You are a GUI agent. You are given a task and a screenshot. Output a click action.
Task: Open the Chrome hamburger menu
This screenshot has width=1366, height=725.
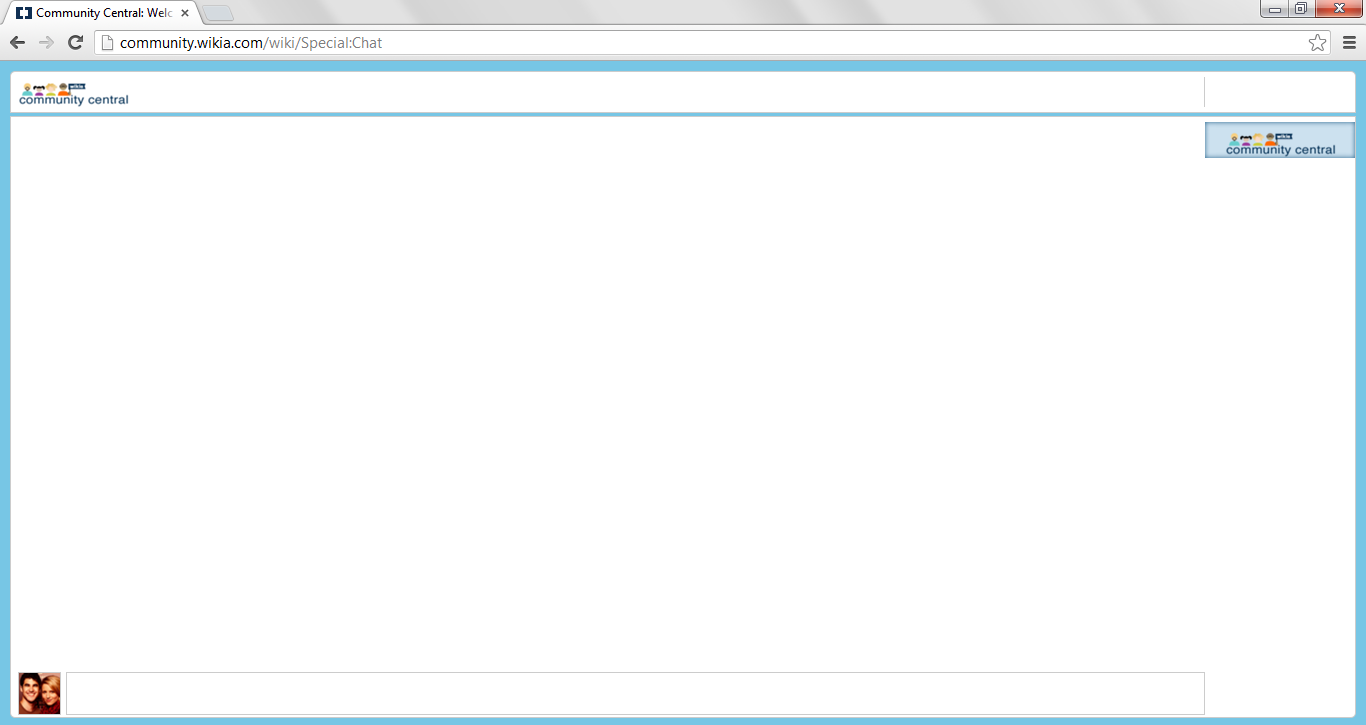coord(1349,43)
